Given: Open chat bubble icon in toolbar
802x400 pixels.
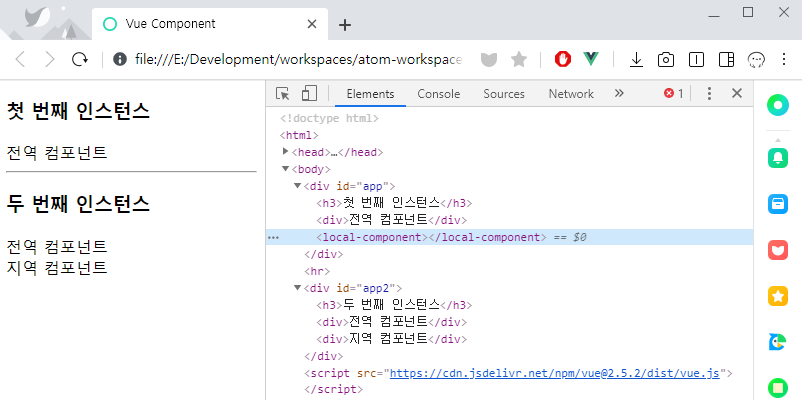Looking at the screenshot, I should 756,60.
